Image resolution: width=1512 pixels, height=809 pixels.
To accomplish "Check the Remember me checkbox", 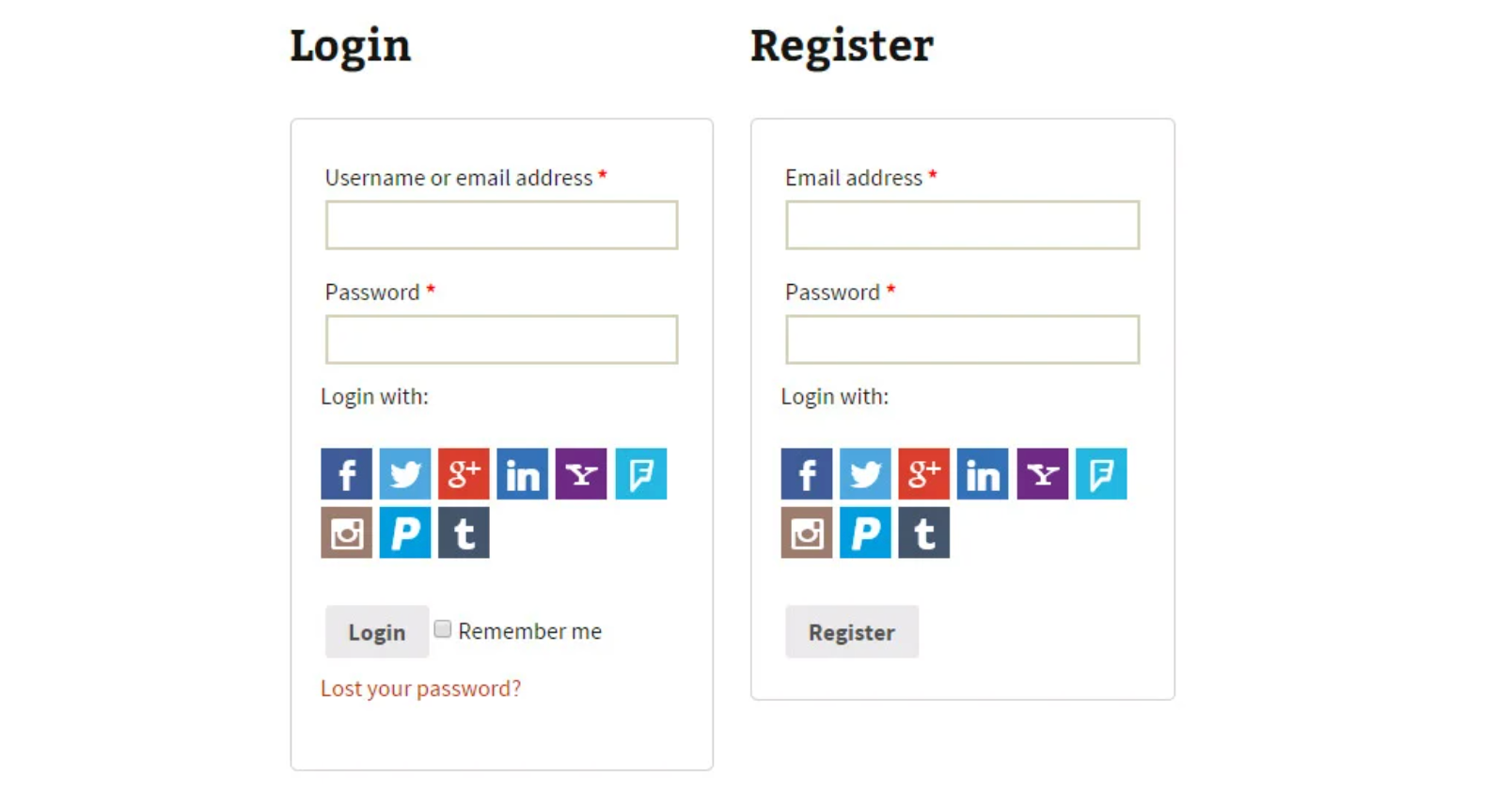I will (x=442, y=628).
